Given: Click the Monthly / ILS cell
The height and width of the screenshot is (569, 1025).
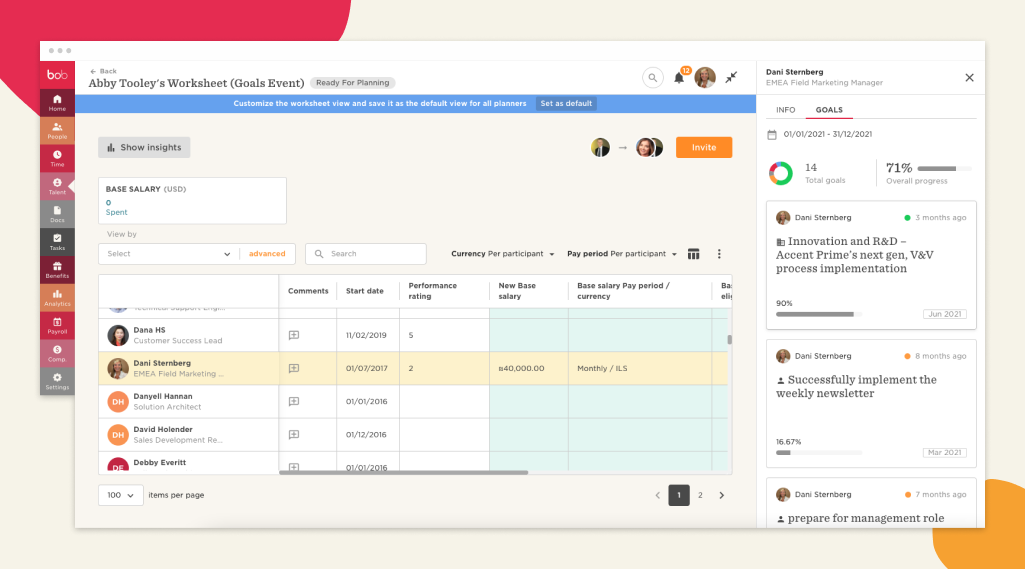Looking at the screenshot, I should [x=640, y=368].
